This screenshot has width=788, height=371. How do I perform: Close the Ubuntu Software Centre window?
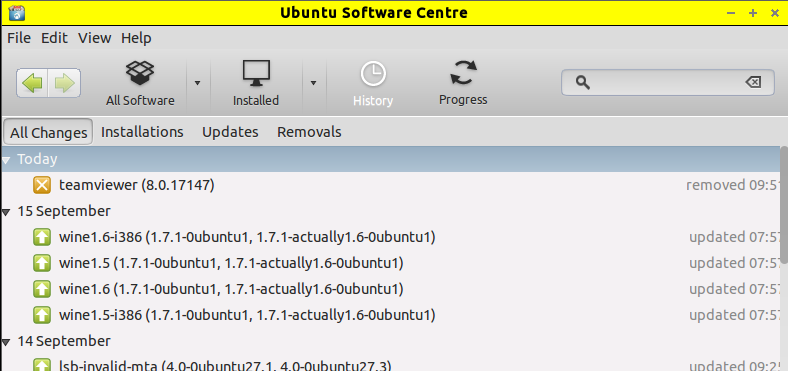775,13
